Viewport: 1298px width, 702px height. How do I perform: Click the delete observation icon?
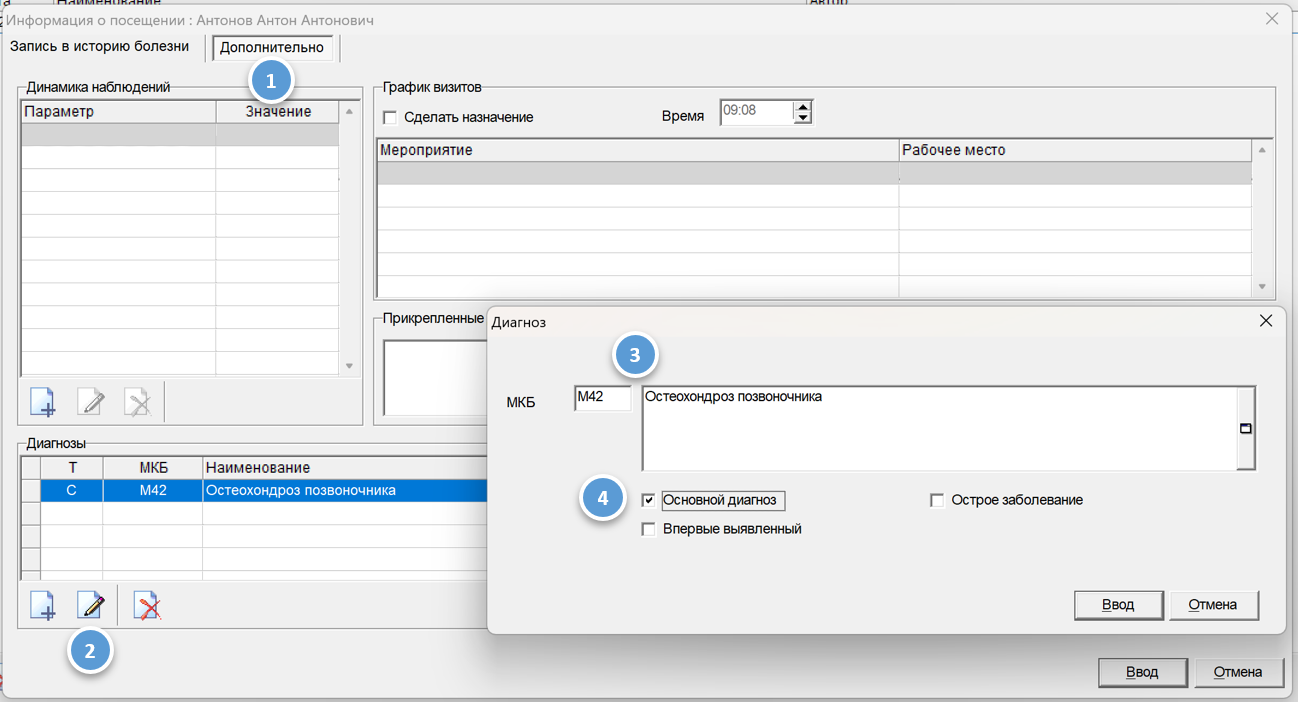[x=138, y=402]
